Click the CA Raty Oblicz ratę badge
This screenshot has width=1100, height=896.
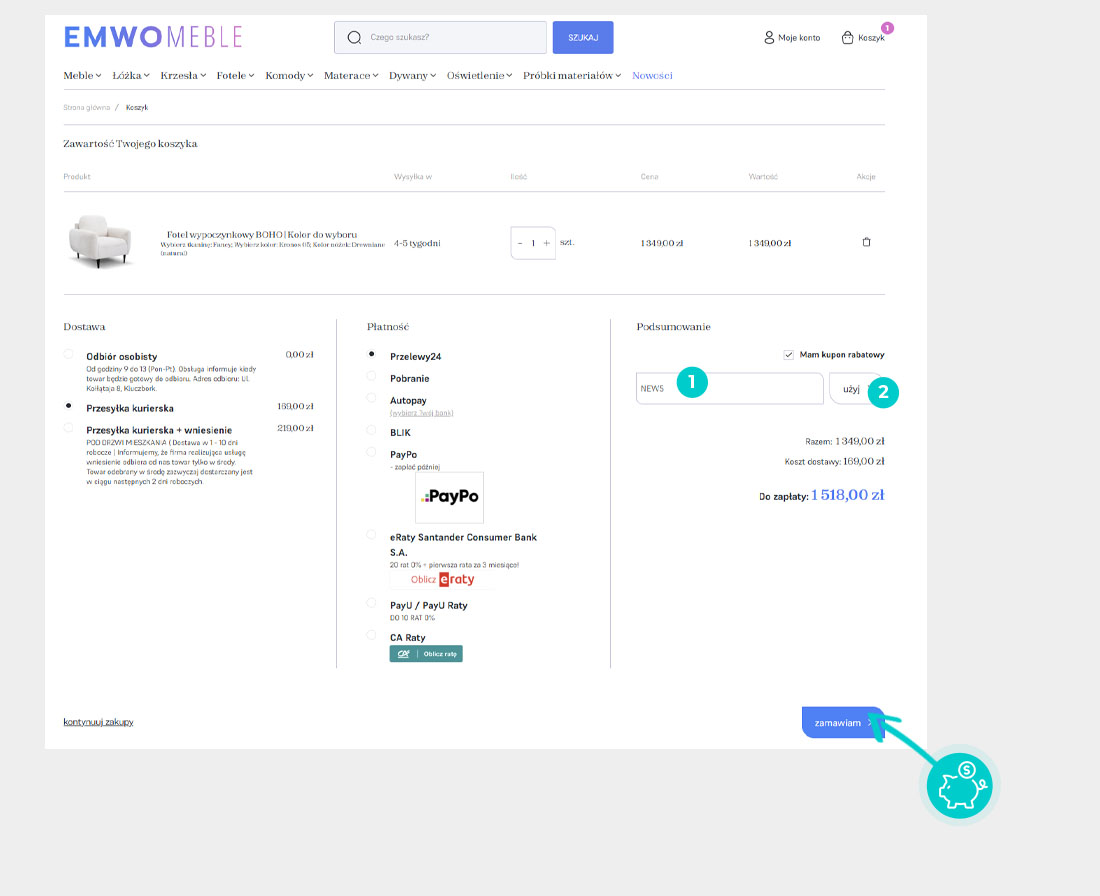tap(426, 654)
